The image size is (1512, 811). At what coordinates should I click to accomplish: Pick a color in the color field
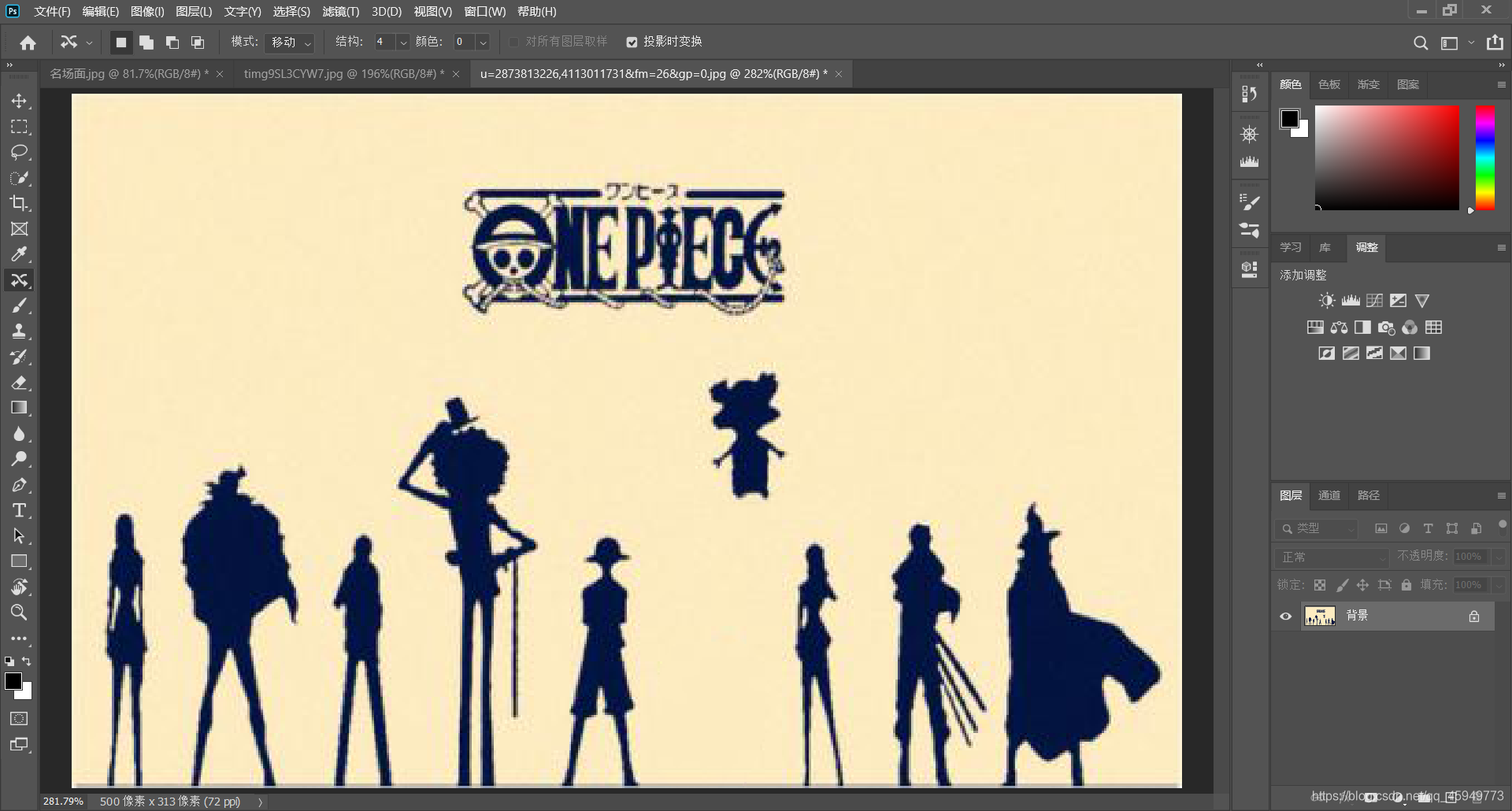(x=1387, y=157)
